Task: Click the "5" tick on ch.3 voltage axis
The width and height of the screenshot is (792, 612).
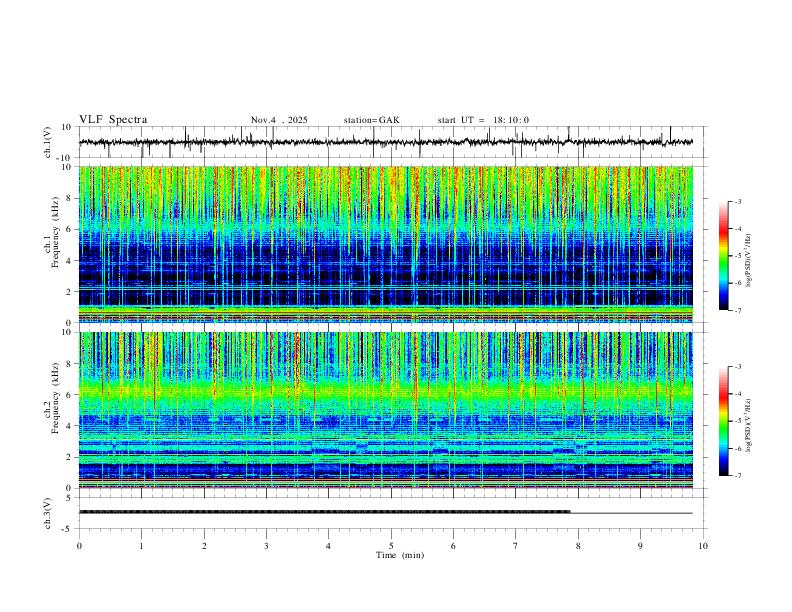Action: click(x=70, y=498)
